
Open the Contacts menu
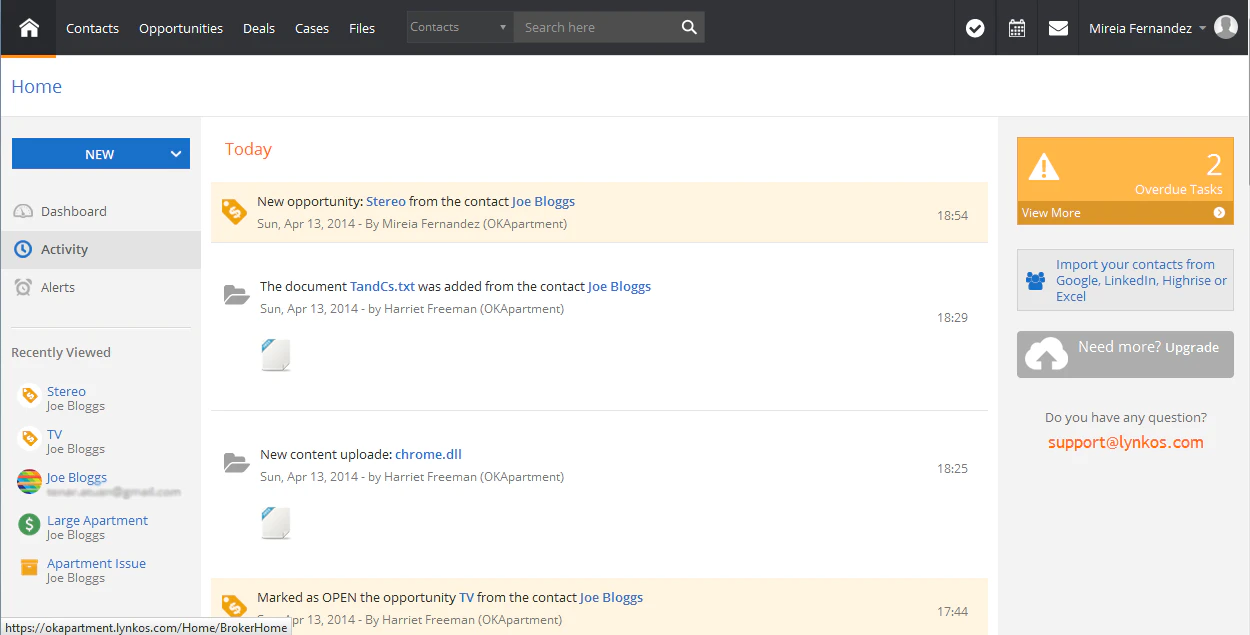click(92, 28)
